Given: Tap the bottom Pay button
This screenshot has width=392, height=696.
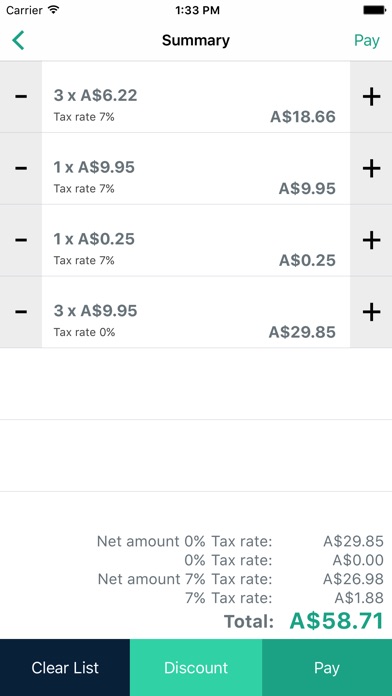Looking at the screenshot, I should (327, 668).
